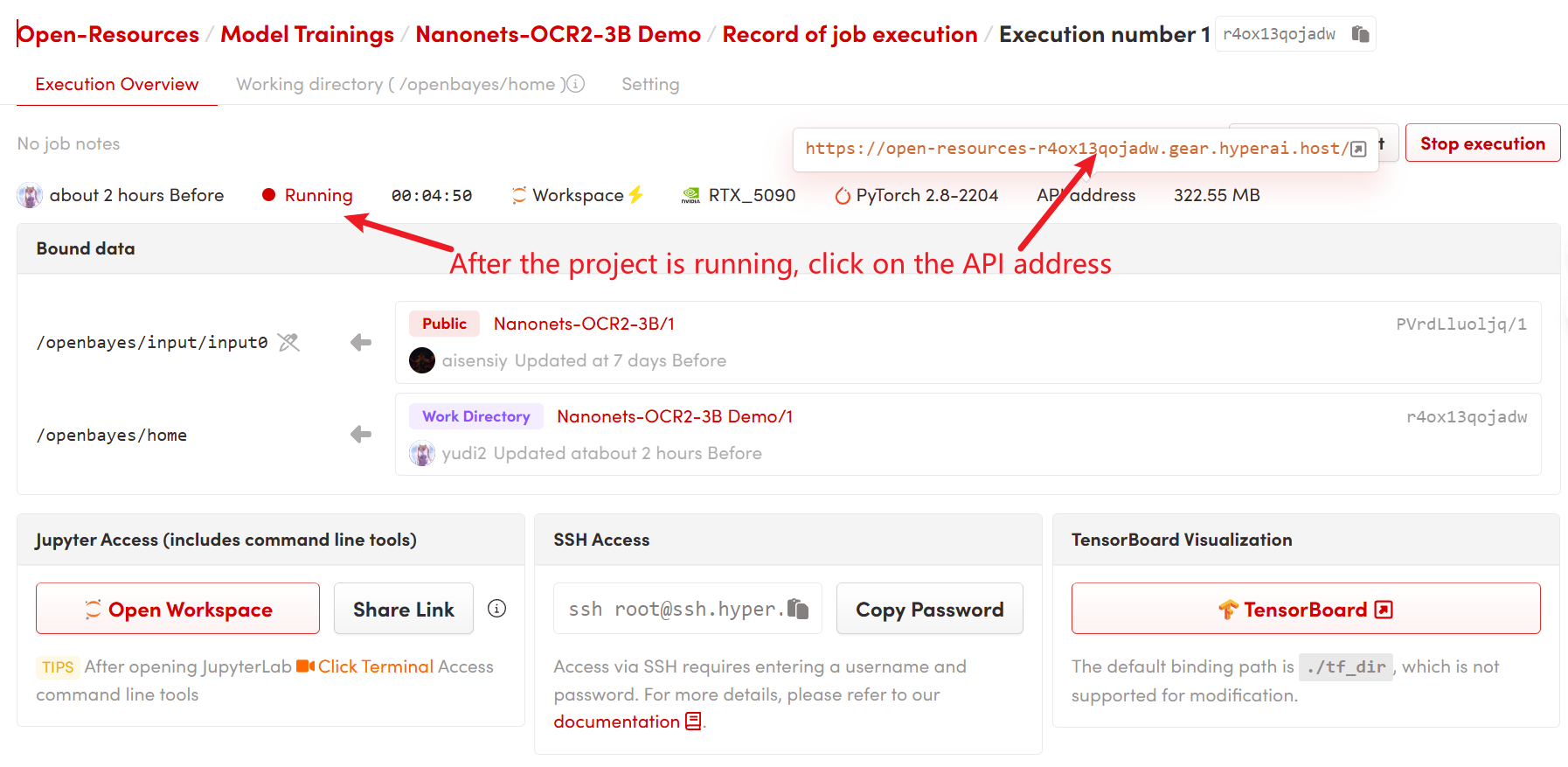Image resolution: width=1568 pixels, height=767 pixels.
Task: Copy the execution ID r4ox13qojadw
Action: pyautogui.click(x=1360, y=34)
